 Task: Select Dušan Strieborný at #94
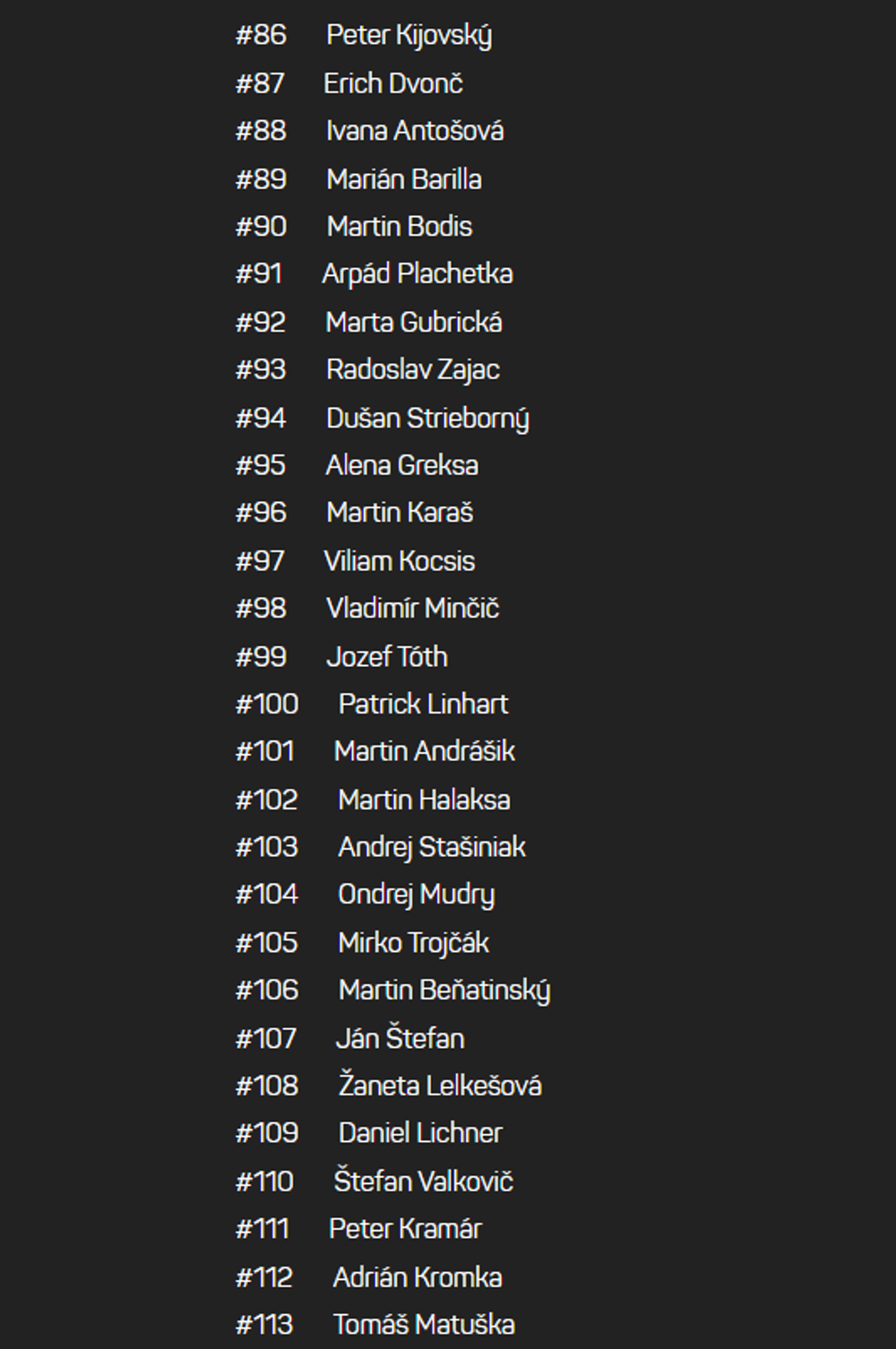[427, 419]
